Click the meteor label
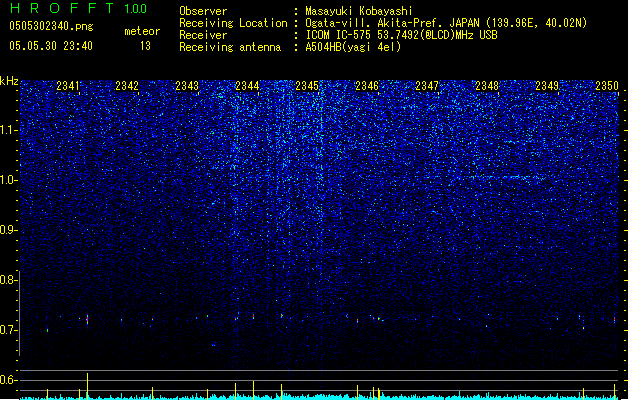 coord(142,31)
